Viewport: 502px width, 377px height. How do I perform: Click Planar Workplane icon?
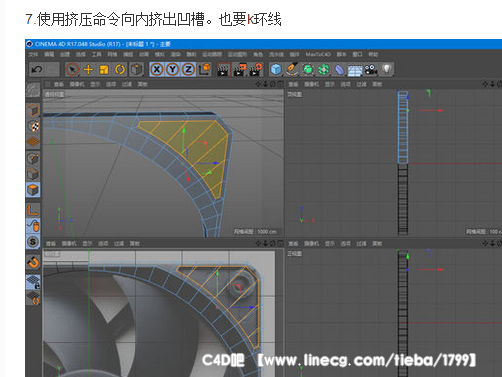[33, 298]
